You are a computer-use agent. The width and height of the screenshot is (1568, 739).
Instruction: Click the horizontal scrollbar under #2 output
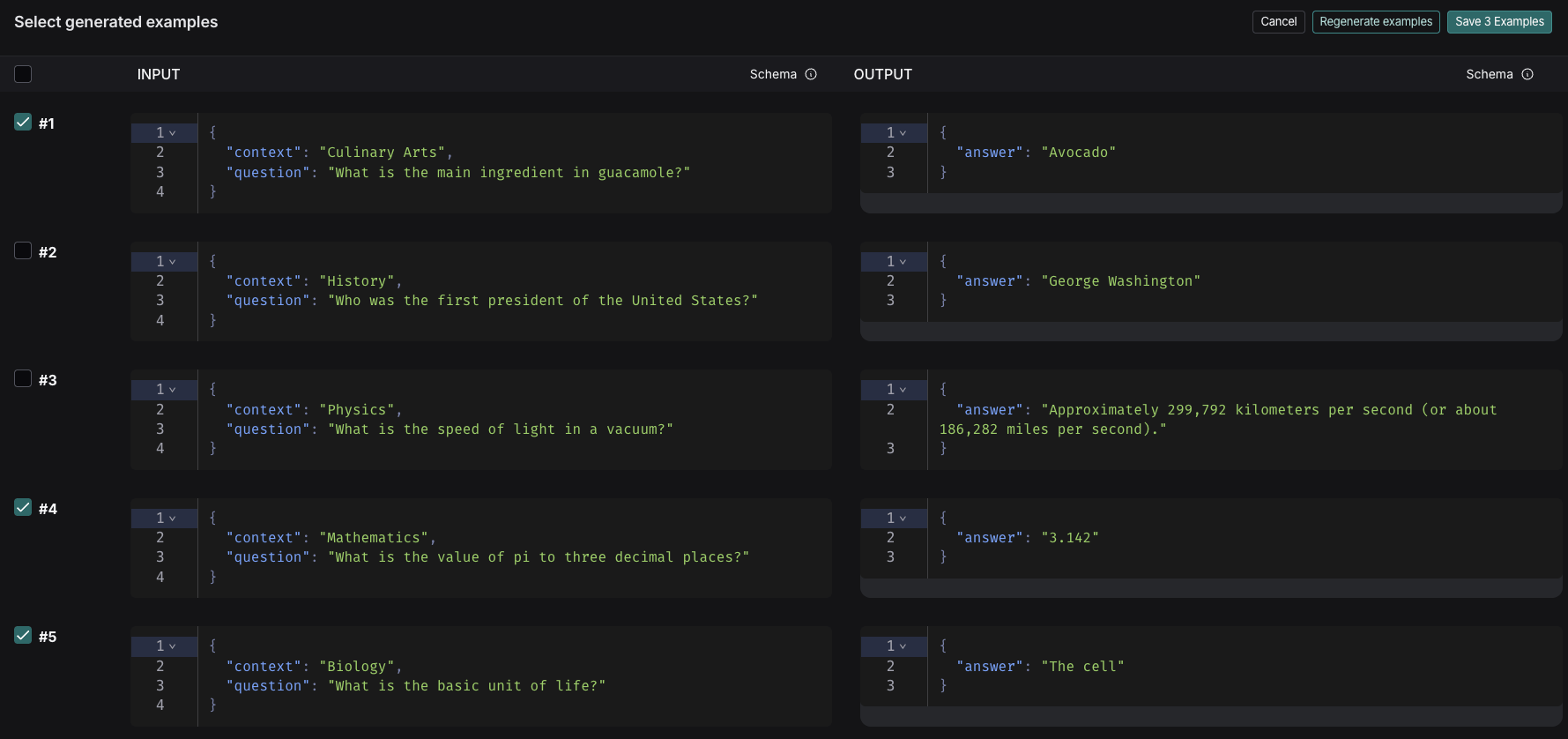(x=1211, y=331)
